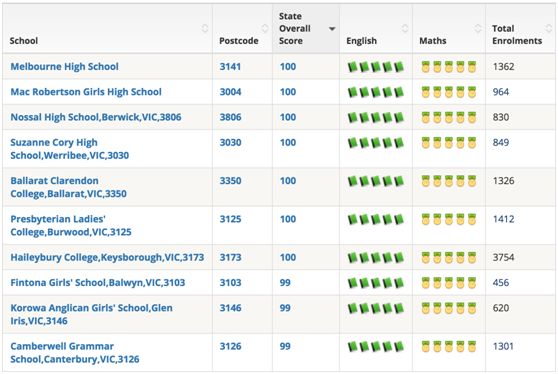This screenshot has width=558, height=374.
Task: Click Haileybury College score 100
Action: pyautogui.click(x=288, y=257)
